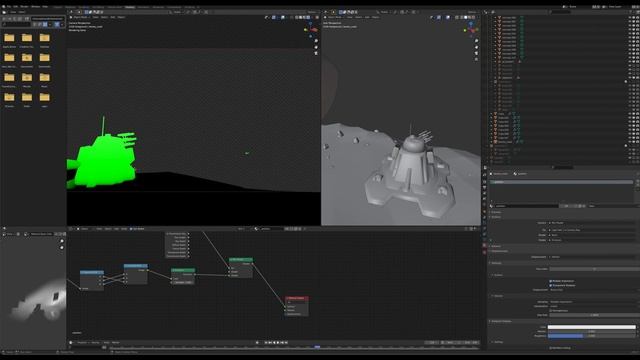Jump to the timeline start frame
This screenshot has height=360, width=640.
click(266, 343)
